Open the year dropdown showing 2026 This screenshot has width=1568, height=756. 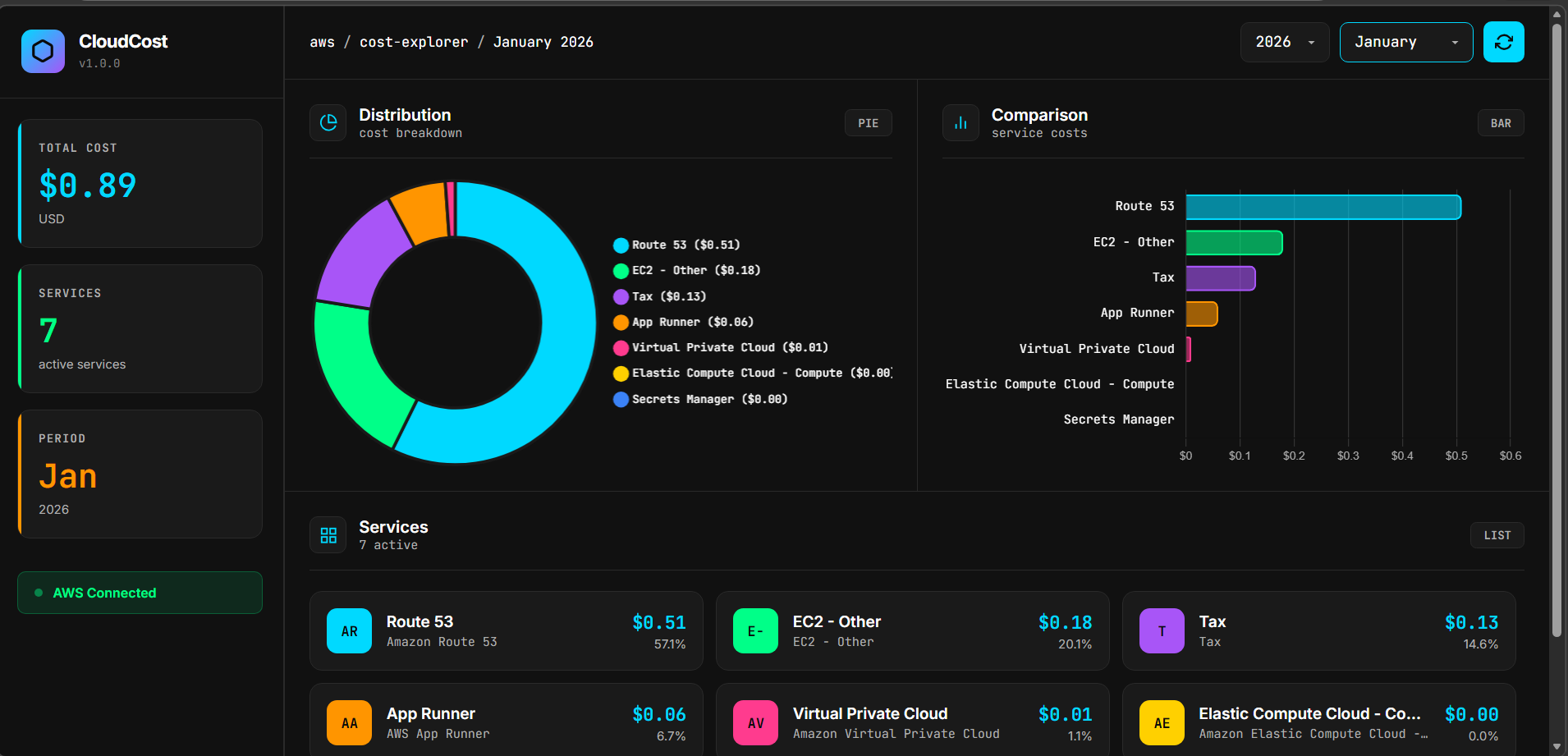pyautogui.click(x=1284, y=42)
